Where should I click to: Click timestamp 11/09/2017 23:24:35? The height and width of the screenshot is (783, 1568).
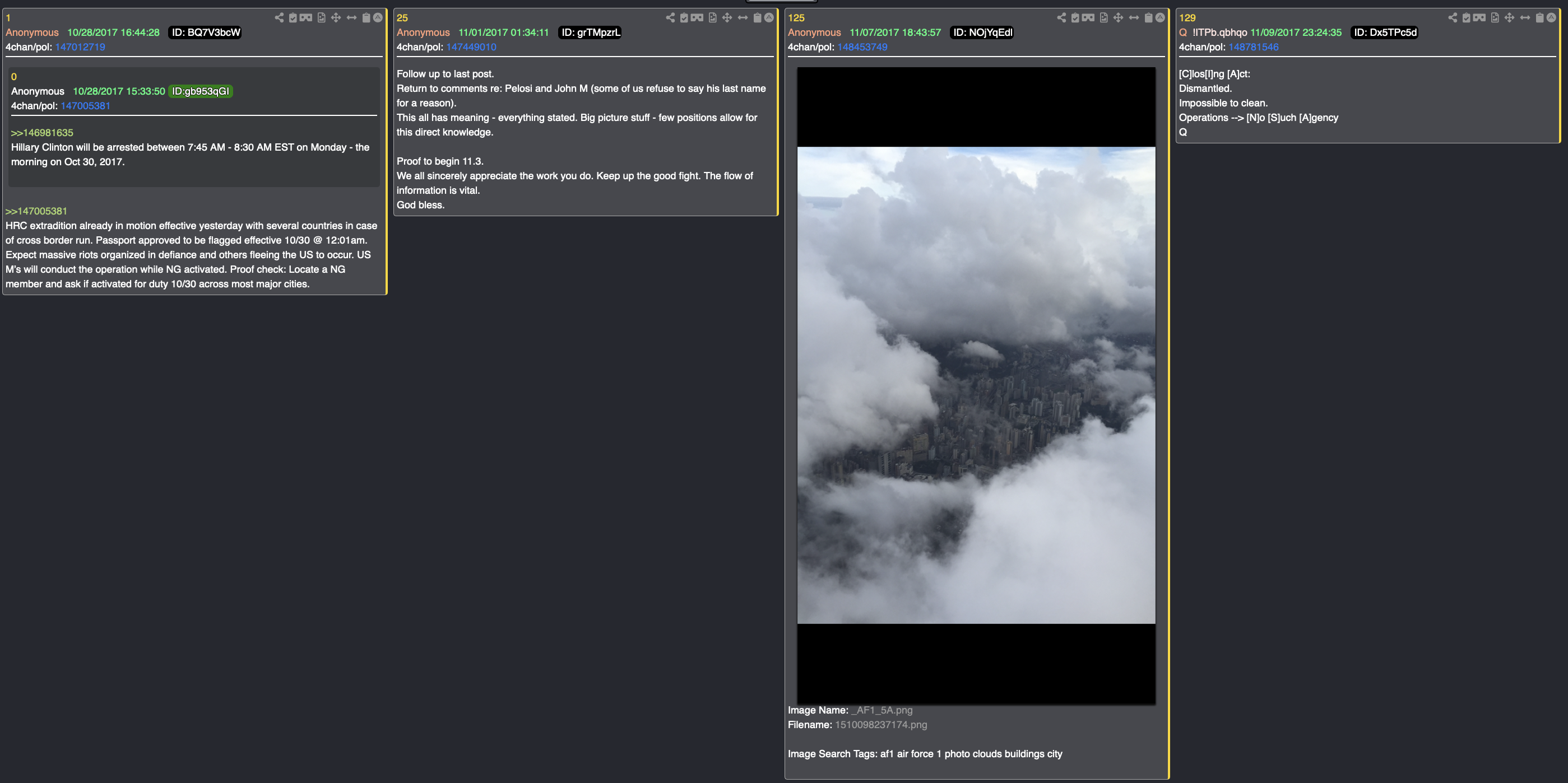1296,32
